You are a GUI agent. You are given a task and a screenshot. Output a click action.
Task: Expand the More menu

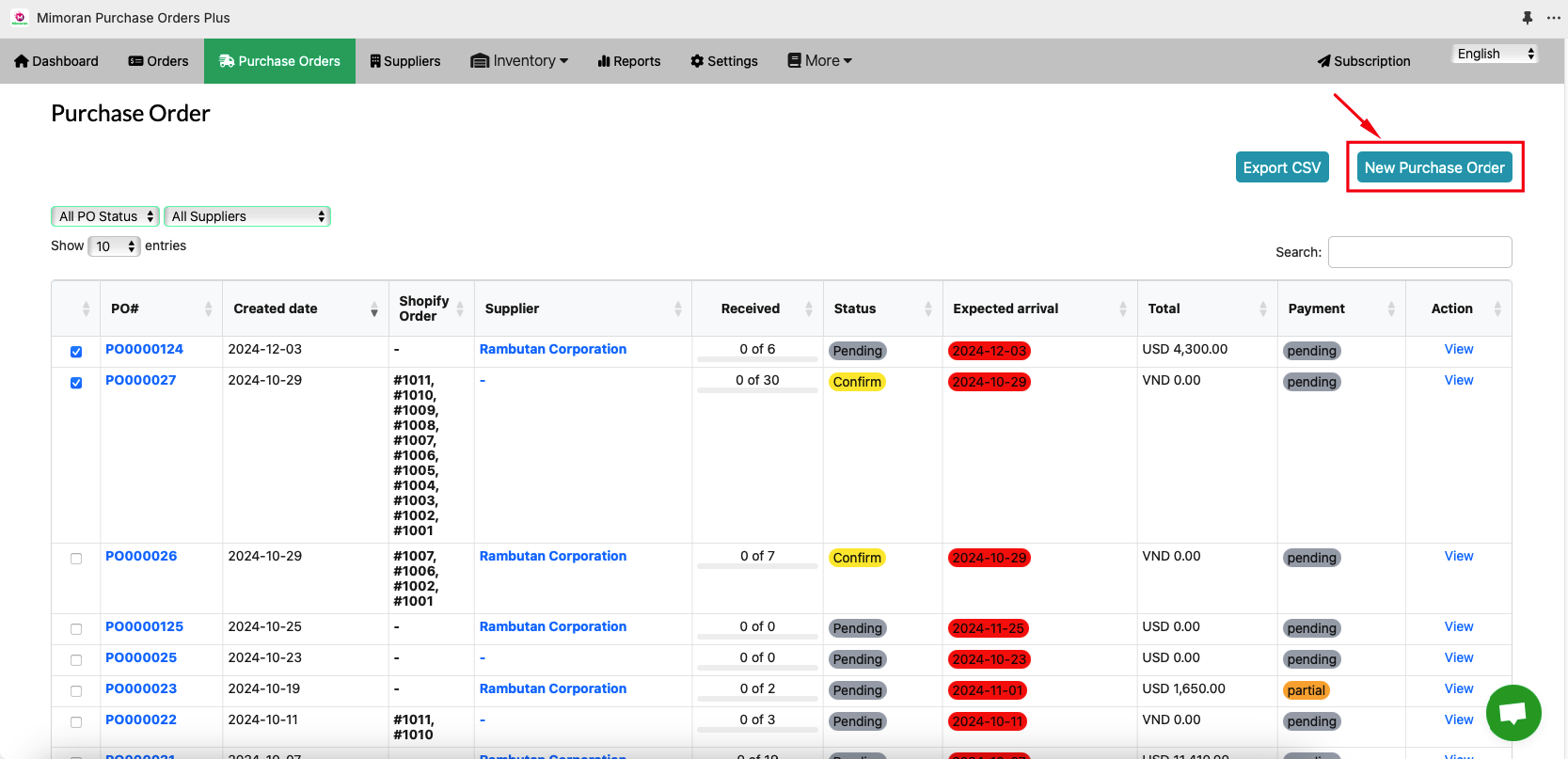tap(819, 61)
